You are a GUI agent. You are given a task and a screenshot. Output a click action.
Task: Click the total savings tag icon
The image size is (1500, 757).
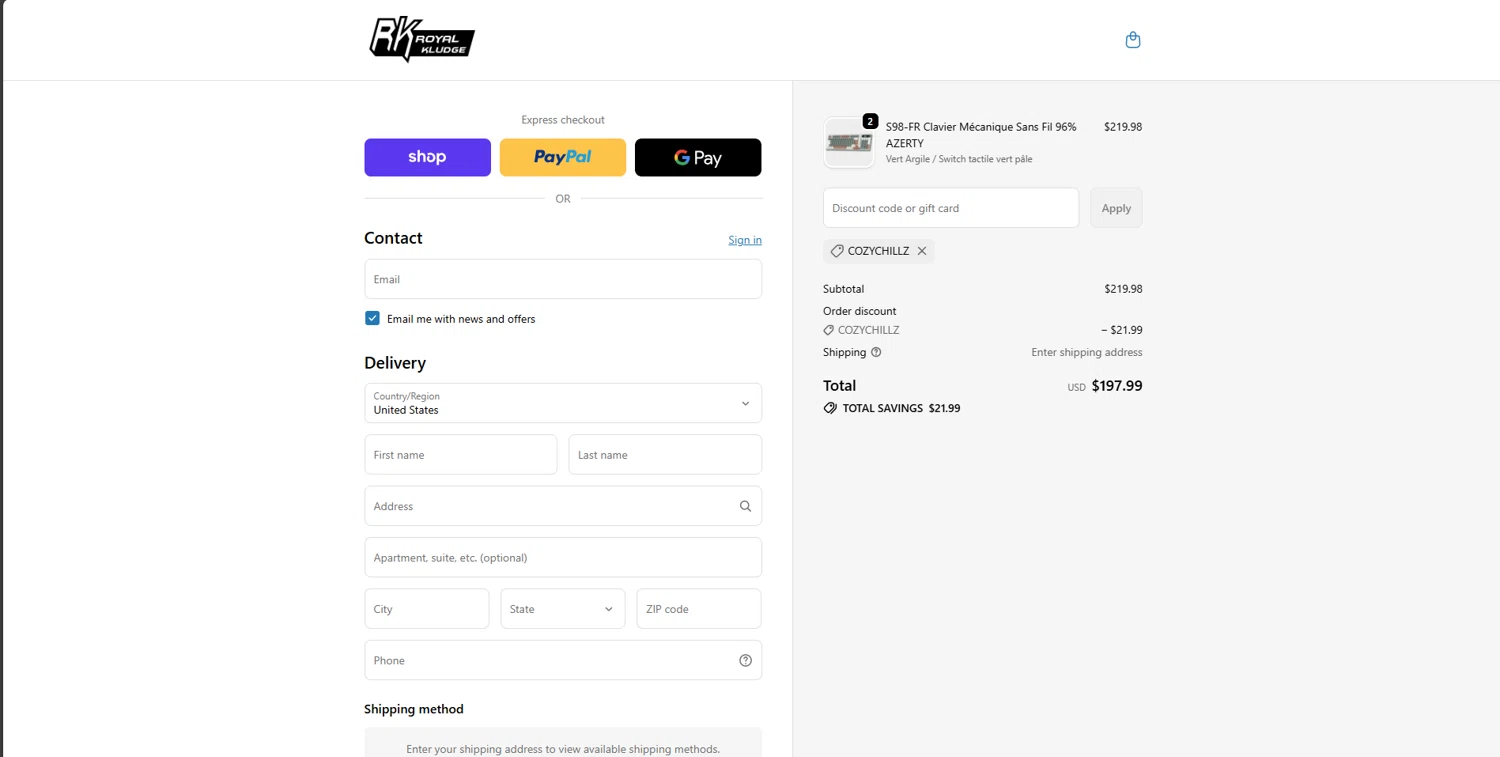click(x=830, y=408)
